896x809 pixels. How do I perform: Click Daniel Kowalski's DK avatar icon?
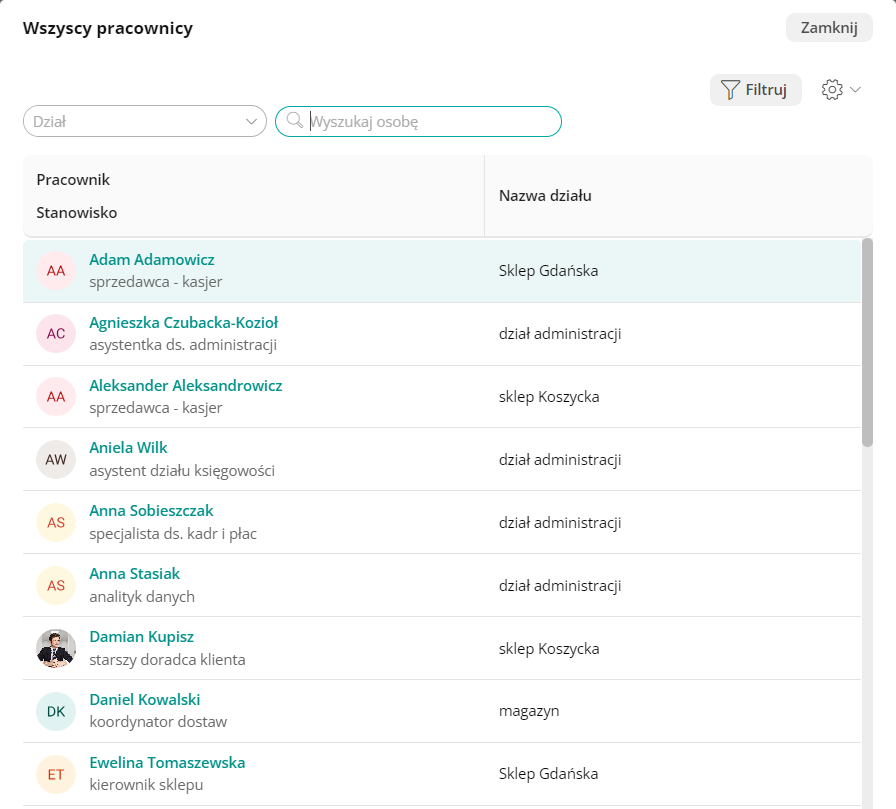[56, 711]
